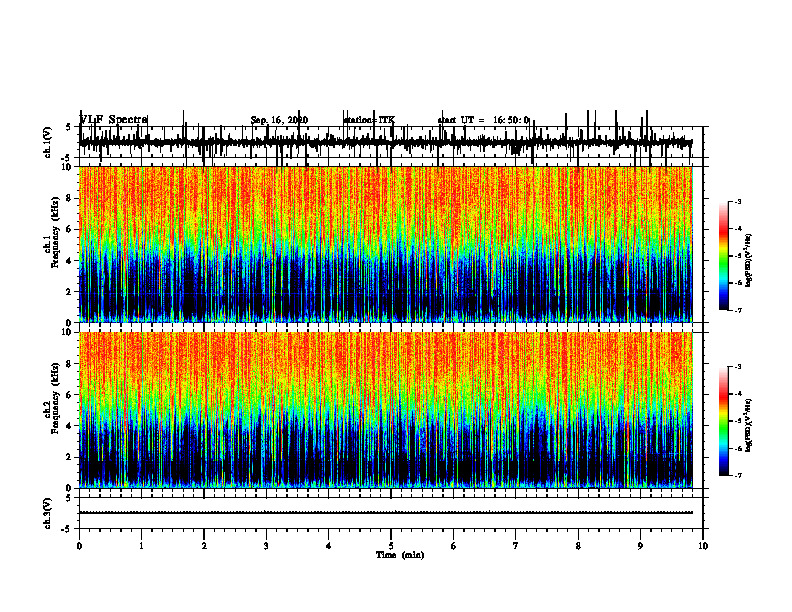The height and width of the screenshot is (612, 792).
Task: Click the "VLF Spectra" plot title
Action: click(114, 120)
